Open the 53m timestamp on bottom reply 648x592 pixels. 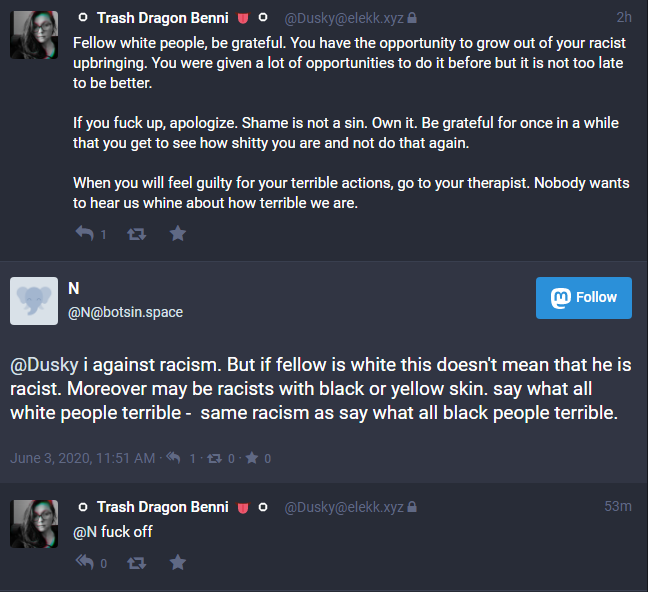(x=617, y=507)
